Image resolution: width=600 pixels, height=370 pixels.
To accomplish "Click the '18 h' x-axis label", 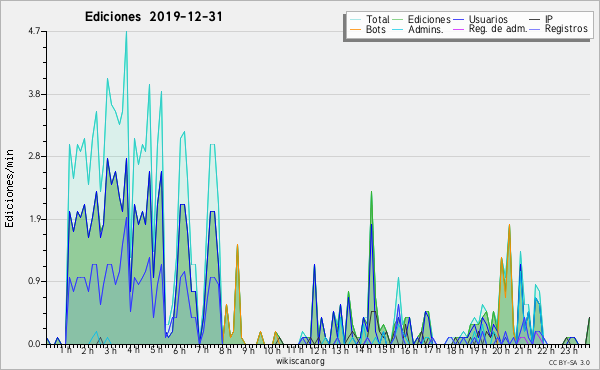I will coord(454,350).
